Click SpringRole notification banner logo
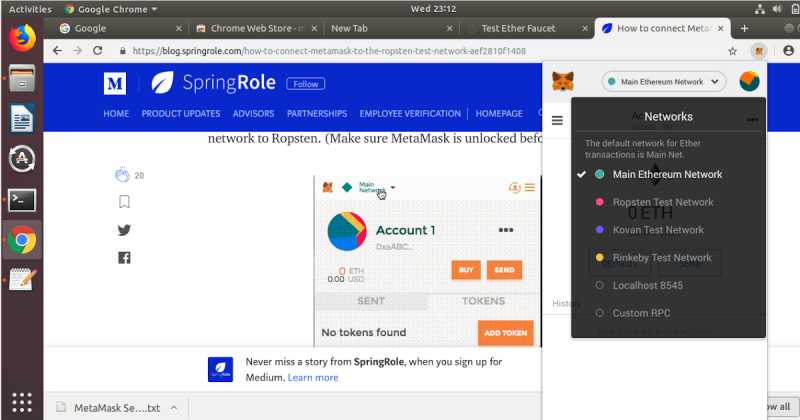The width and height of the screenshot is (800, 420). [220, 369]
